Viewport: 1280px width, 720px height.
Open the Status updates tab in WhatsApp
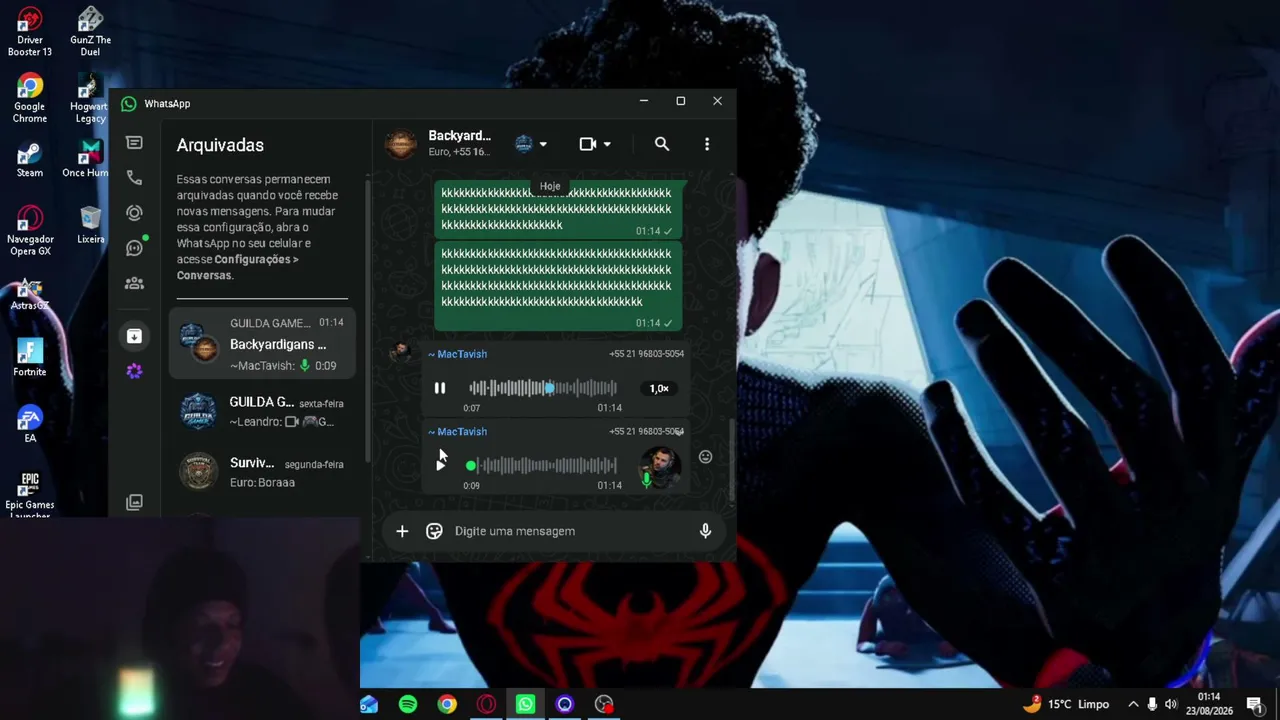(134, 213)
